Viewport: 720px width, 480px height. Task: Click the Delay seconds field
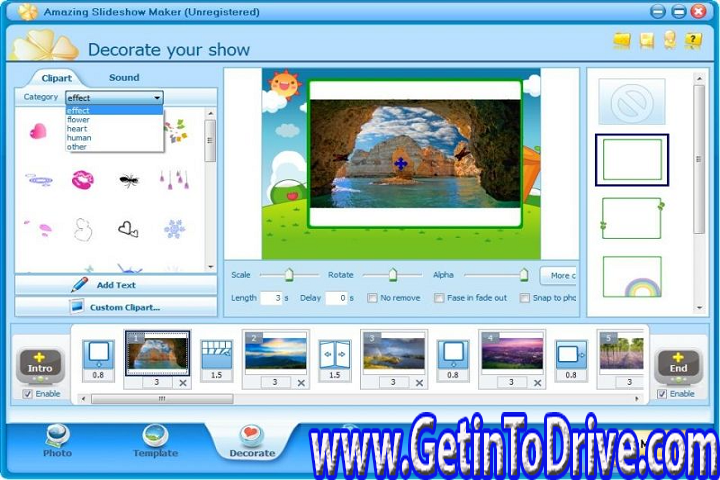[x=337, y=298]
